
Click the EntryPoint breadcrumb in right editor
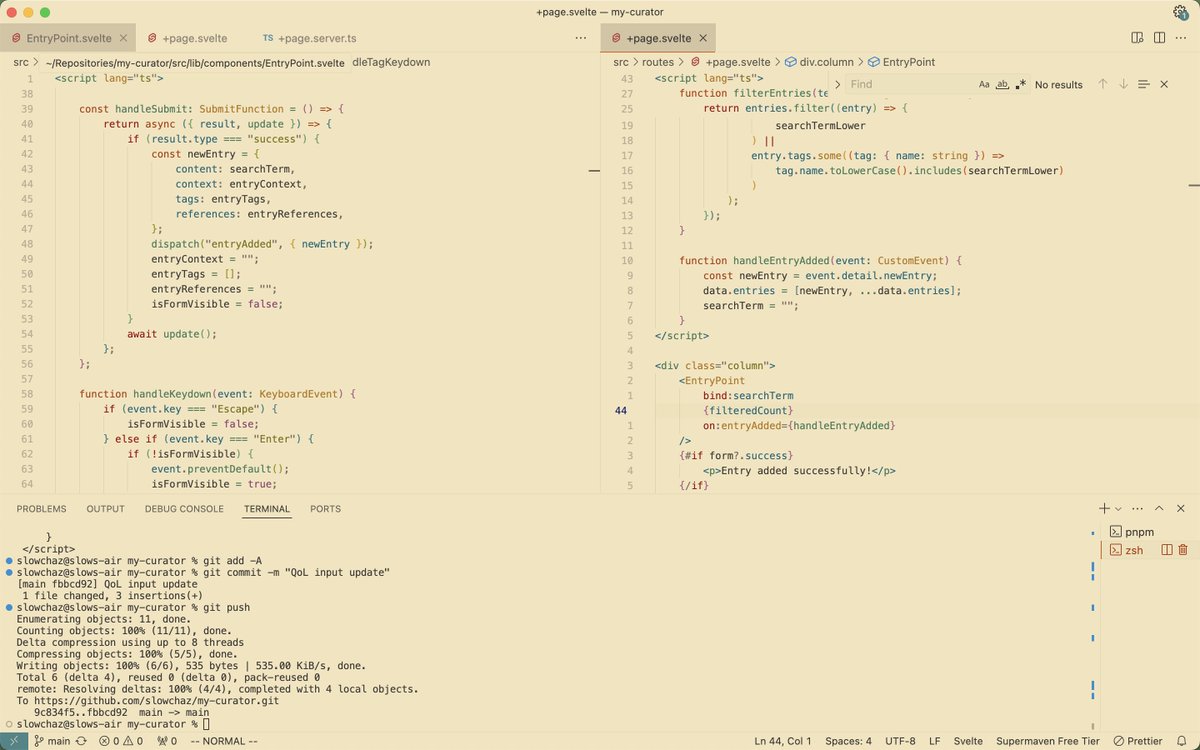coord(901,61)
